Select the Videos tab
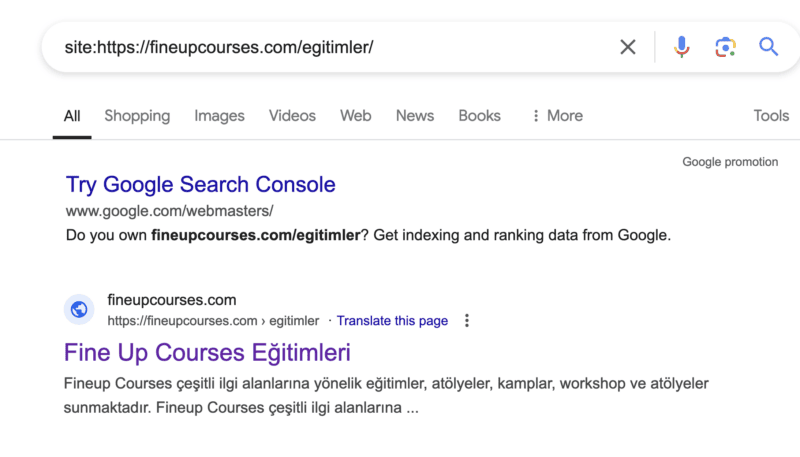This screenshot has height=457, width=800. pos(292,116)
